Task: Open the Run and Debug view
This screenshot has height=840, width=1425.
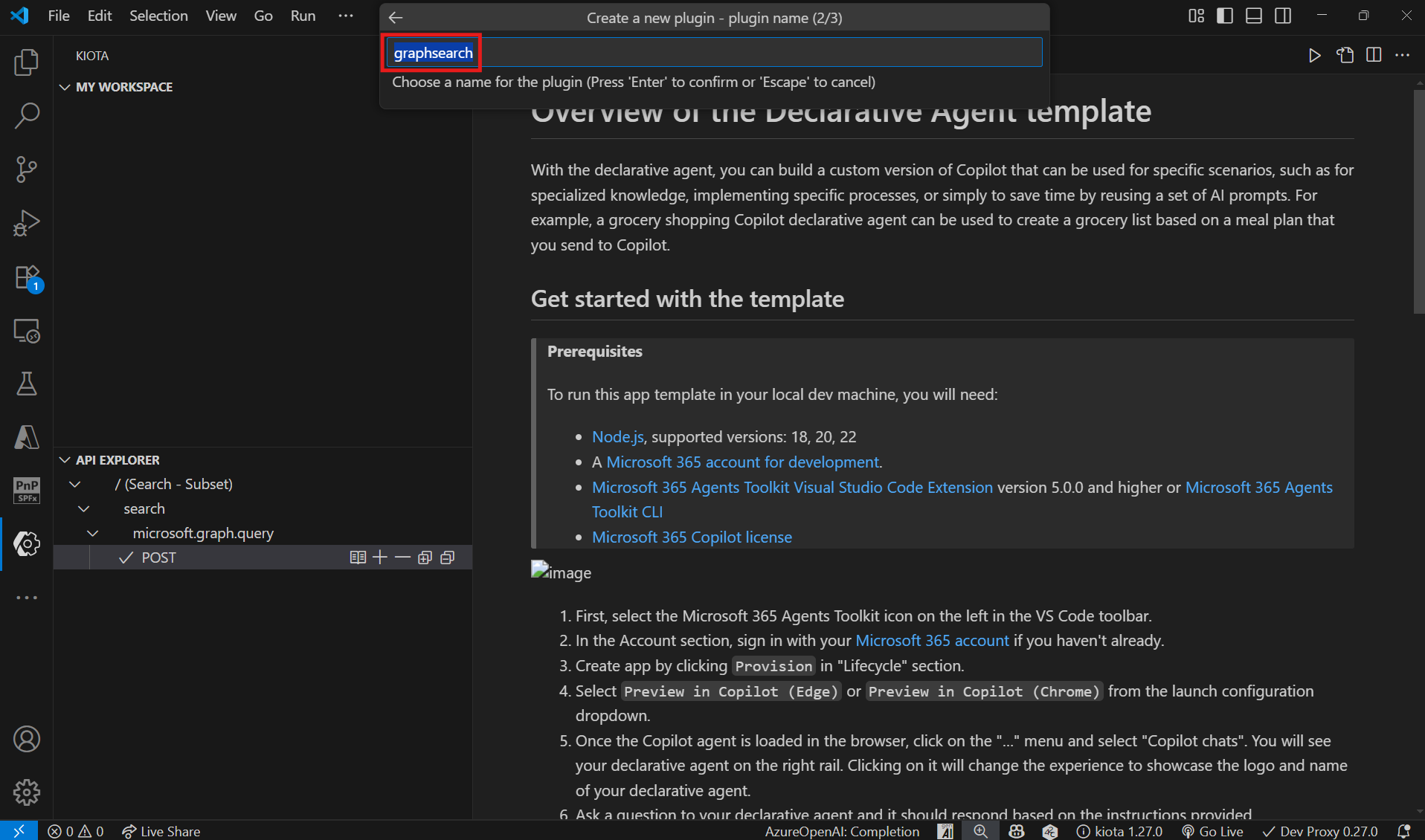Action: pos(27,223)
